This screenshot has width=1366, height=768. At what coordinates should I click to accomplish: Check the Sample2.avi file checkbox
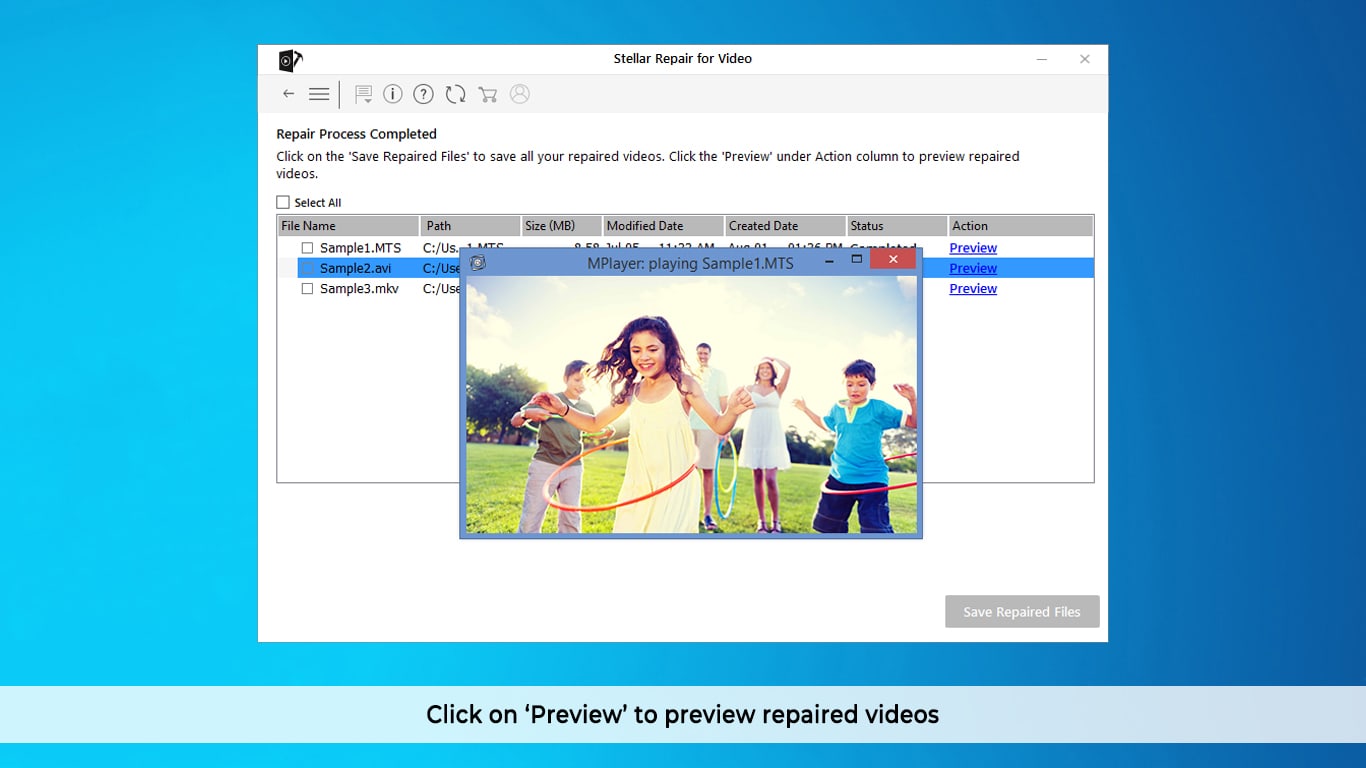coord(308,268)
